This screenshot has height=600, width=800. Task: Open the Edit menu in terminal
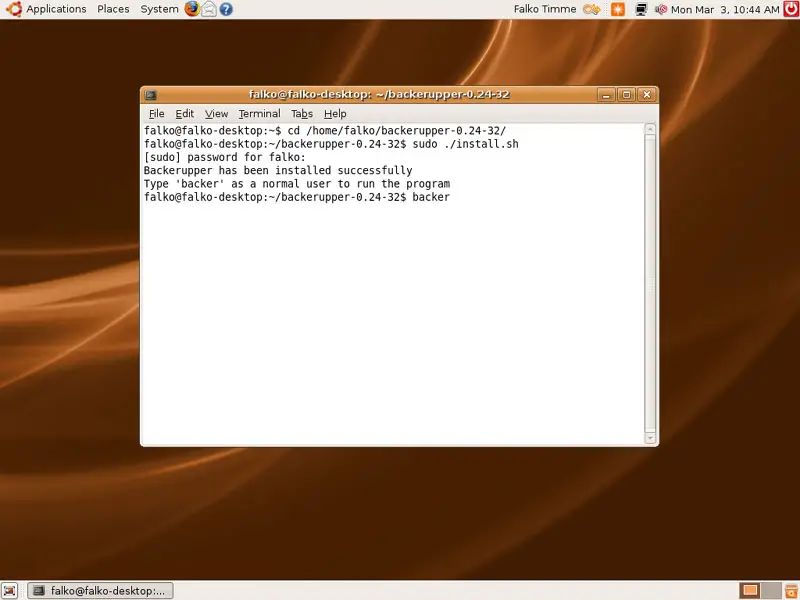[x=184, y=114]
